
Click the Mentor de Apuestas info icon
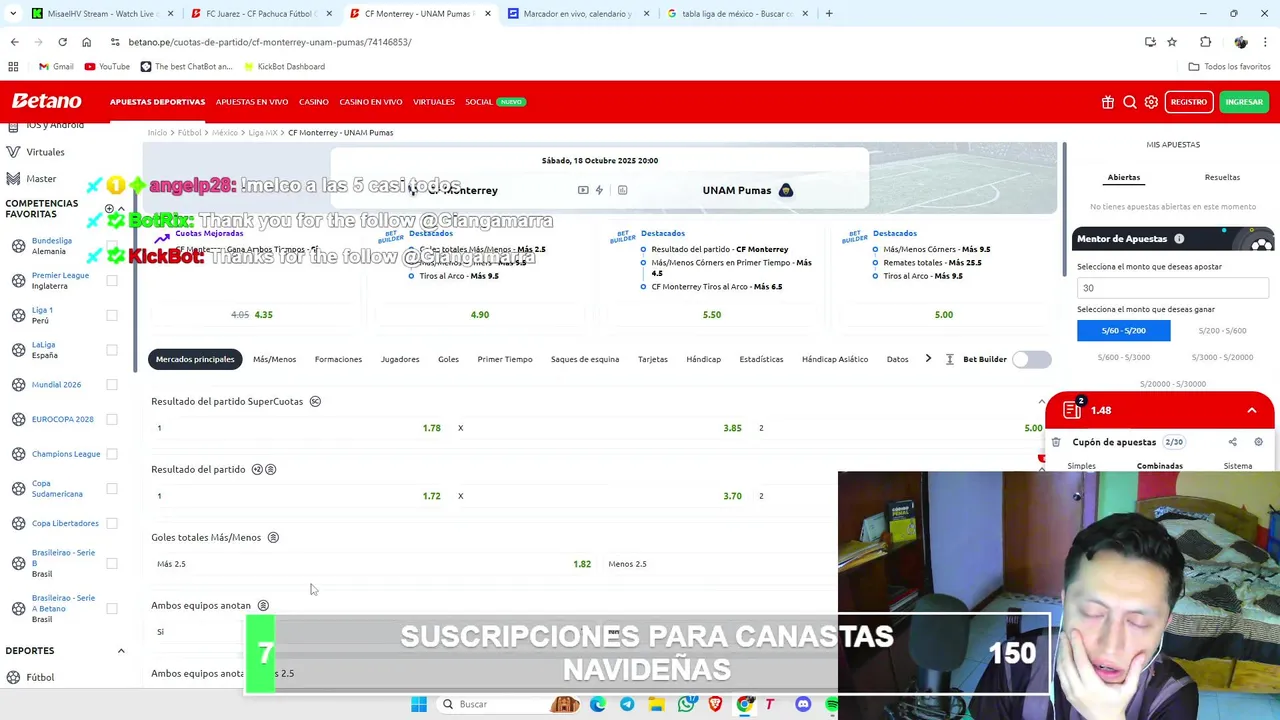[x=1179, y=239]
